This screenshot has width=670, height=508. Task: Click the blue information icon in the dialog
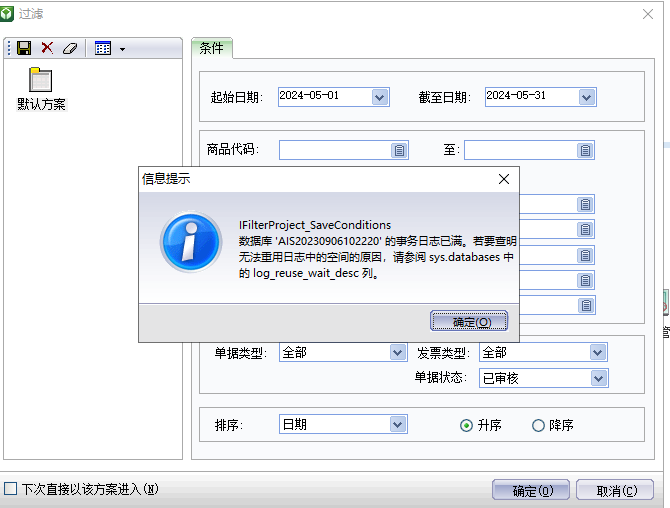[190, 243]
